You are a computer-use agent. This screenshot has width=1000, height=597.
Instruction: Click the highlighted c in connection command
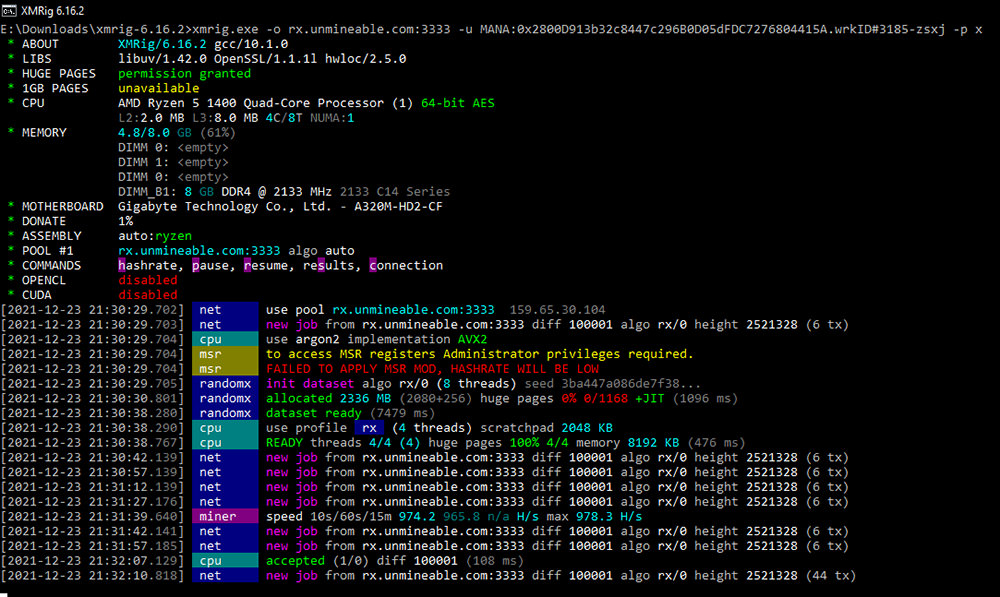pyautogui.click(x=373, y=265)
